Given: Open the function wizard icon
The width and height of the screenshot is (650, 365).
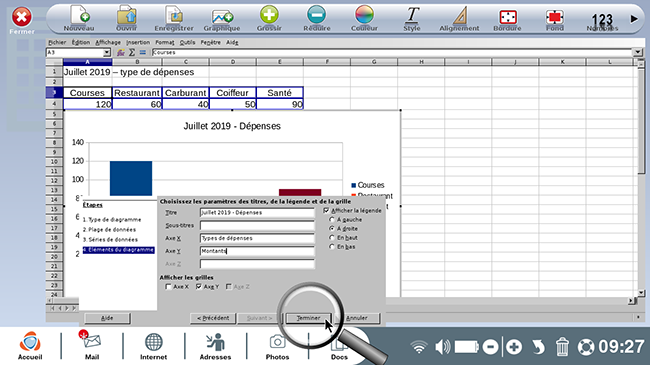Looking at the screenshot, I should (x=121, y=52).
